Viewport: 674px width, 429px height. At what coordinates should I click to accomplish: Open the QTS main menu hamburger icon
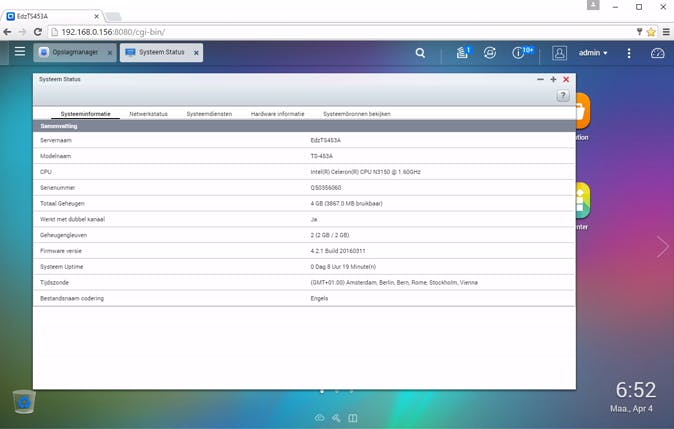tap(20, 52)
